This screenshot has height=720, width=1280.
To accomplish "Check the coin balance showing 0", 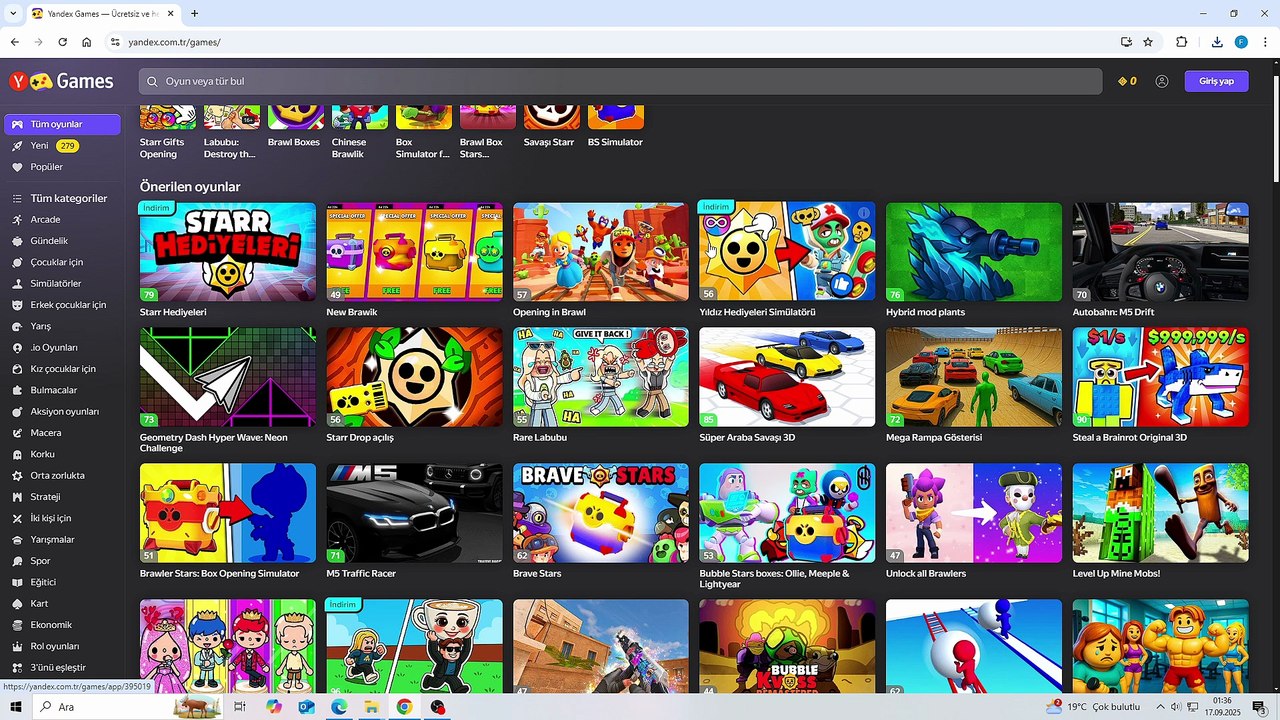I will pyautogui.click(x=1127, y=81).
